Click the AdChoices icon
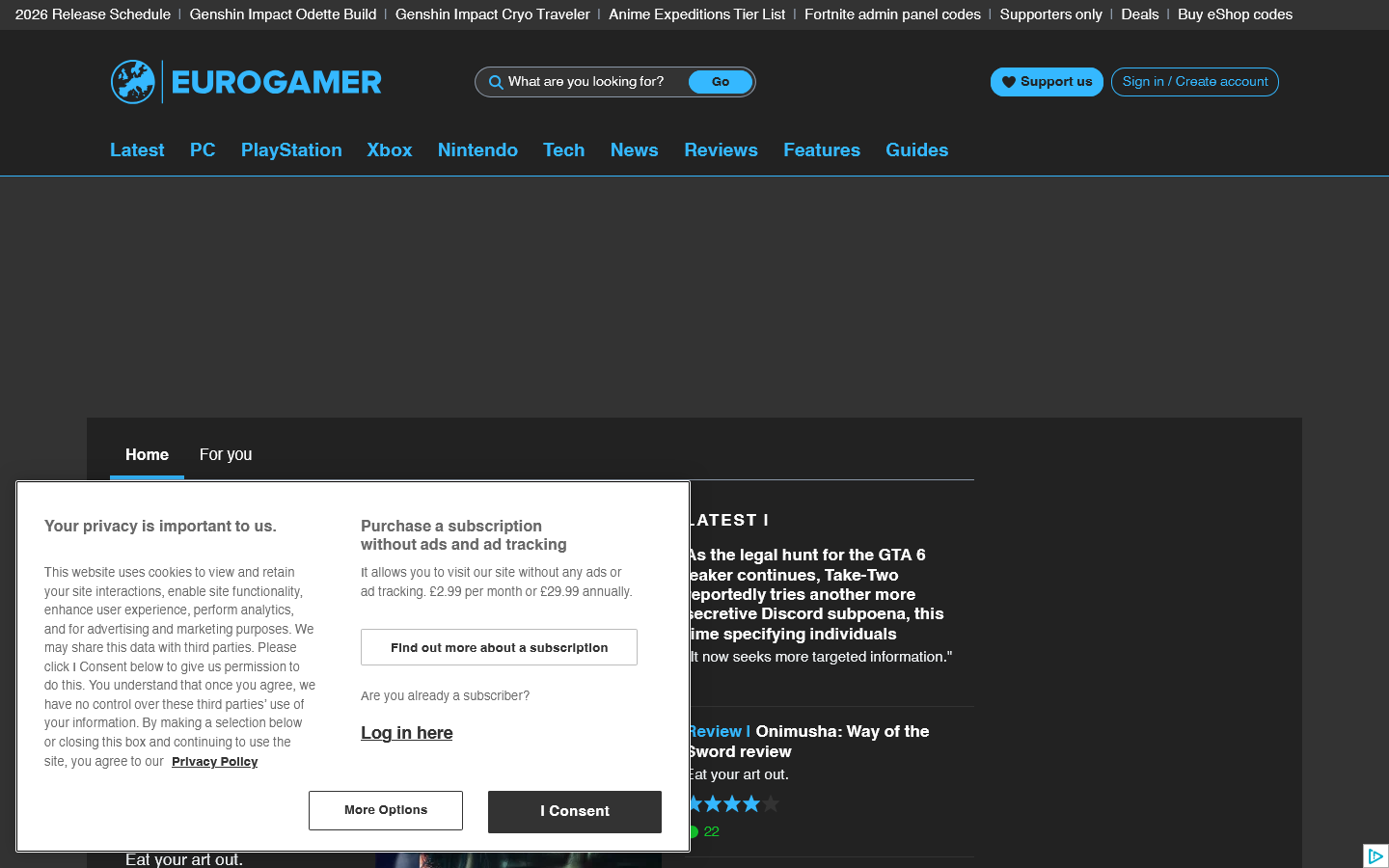The width and height of the screenshot is (1389, 868). coord(1375,855)
